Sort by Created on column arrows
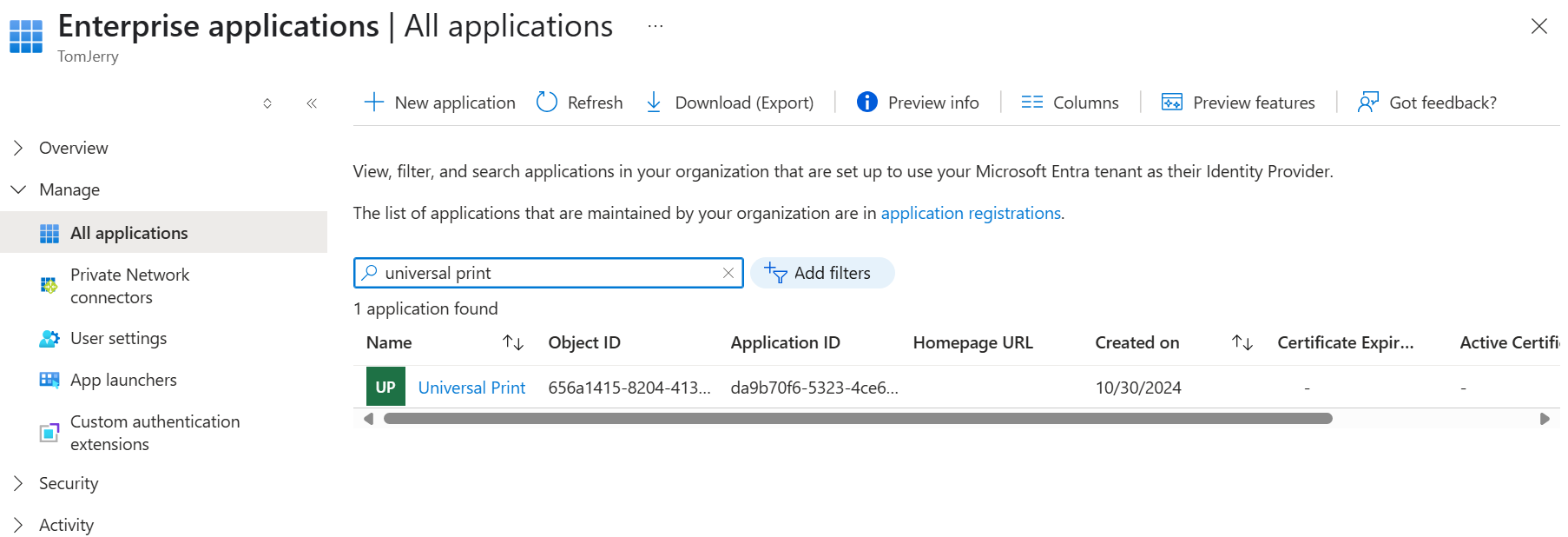 coord(1242,342)
